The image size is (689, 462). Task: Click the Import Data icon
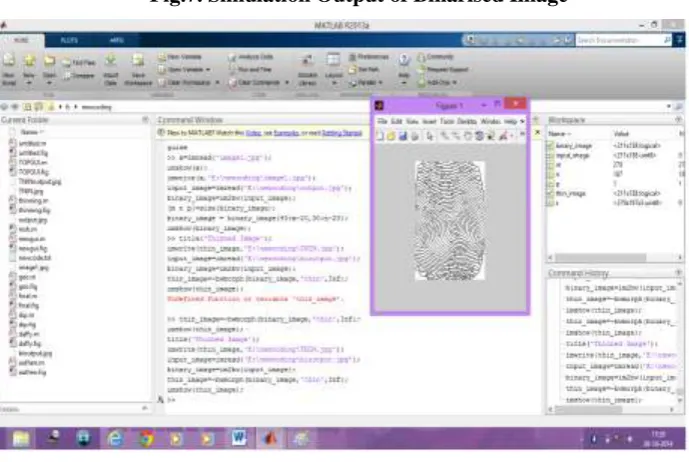pos(110,60)
